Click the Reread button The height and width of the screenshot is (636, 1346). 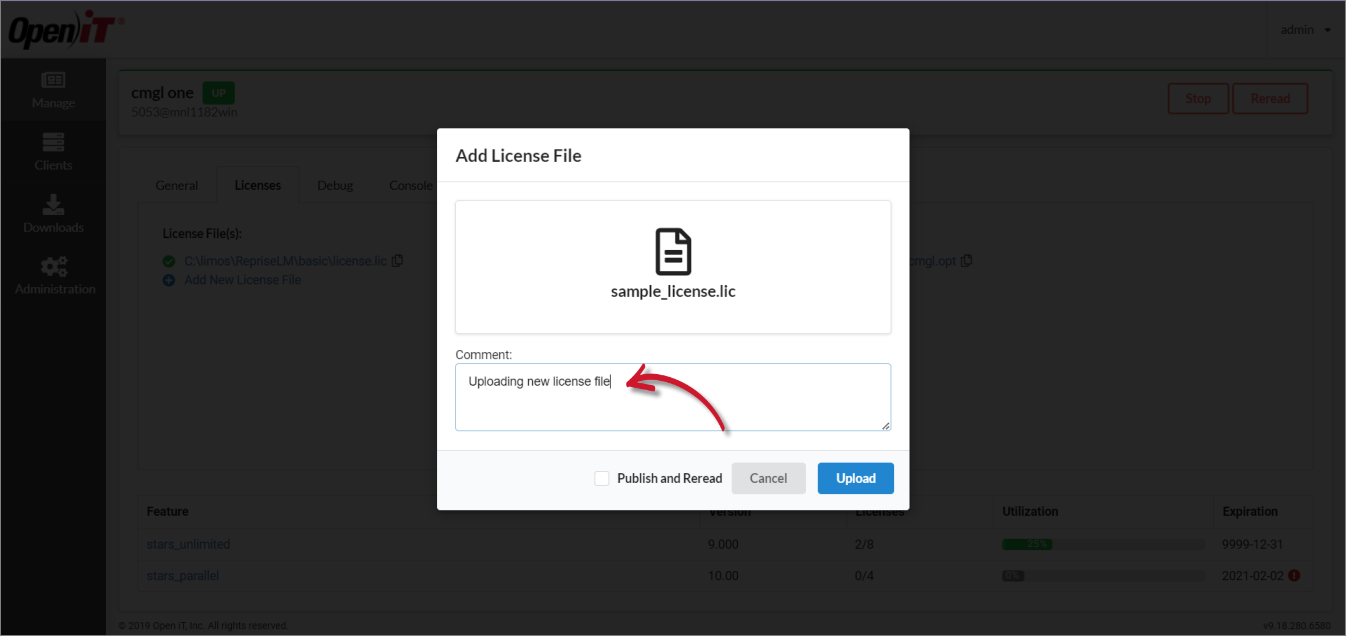tap(1270, 98)
